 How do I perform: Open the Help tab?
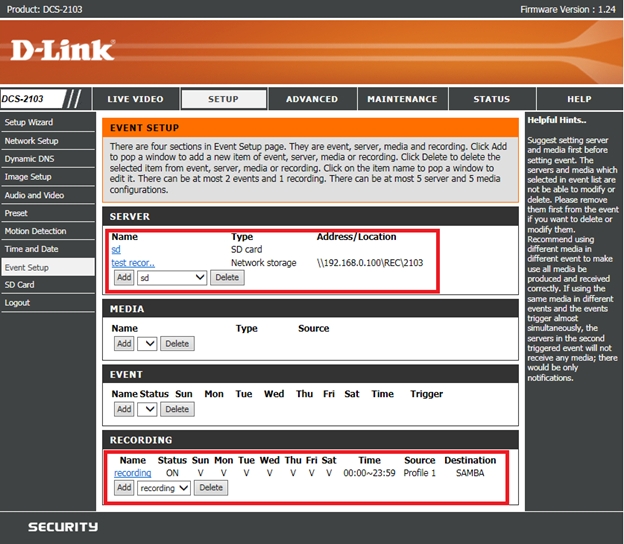579,99
